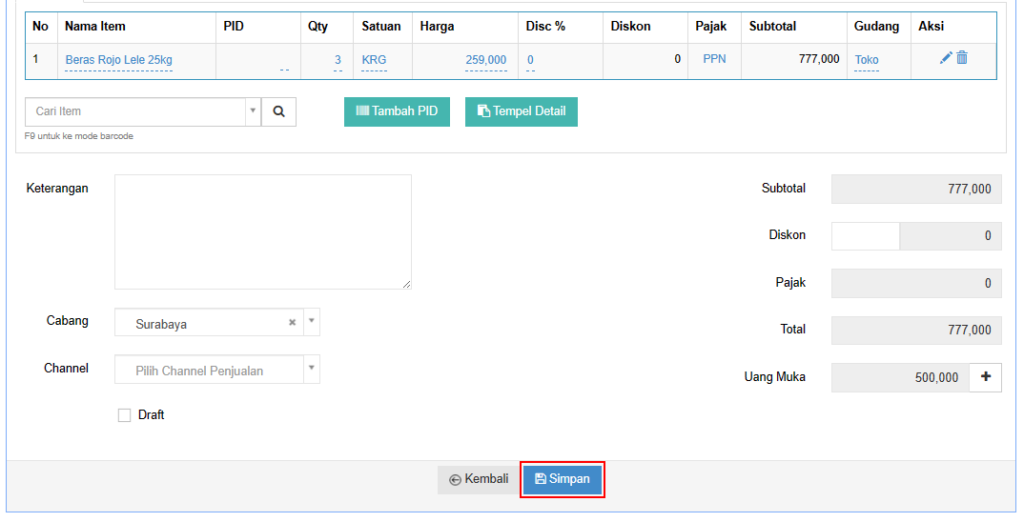Delete item row using trash icon
Image resolution: width=1024 pixels, height=522 pixels.
click(962, 58)
